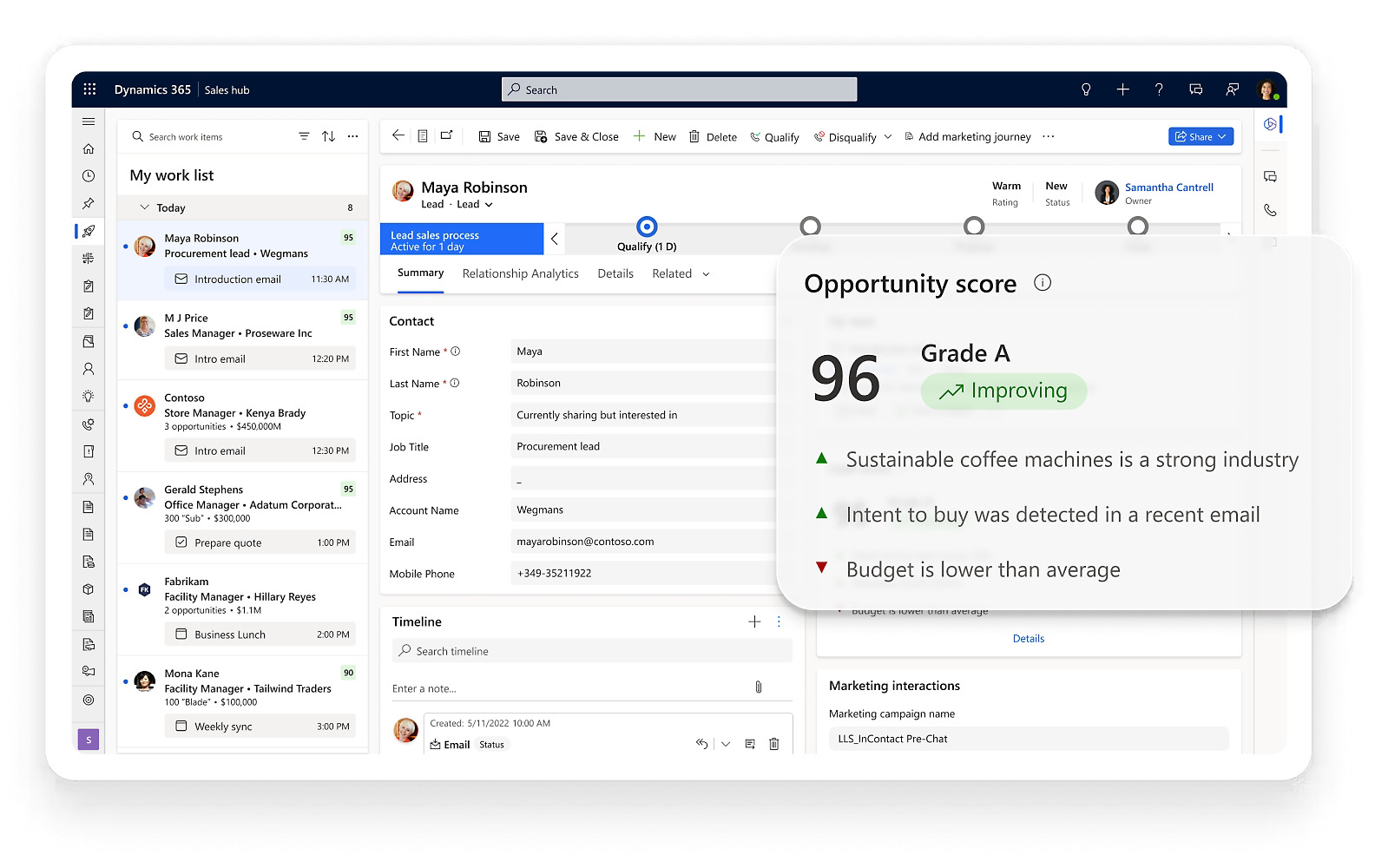Screen dimensions: 1375x868
Task: Click the open in new window icon
Action: [x=447, y=135]
